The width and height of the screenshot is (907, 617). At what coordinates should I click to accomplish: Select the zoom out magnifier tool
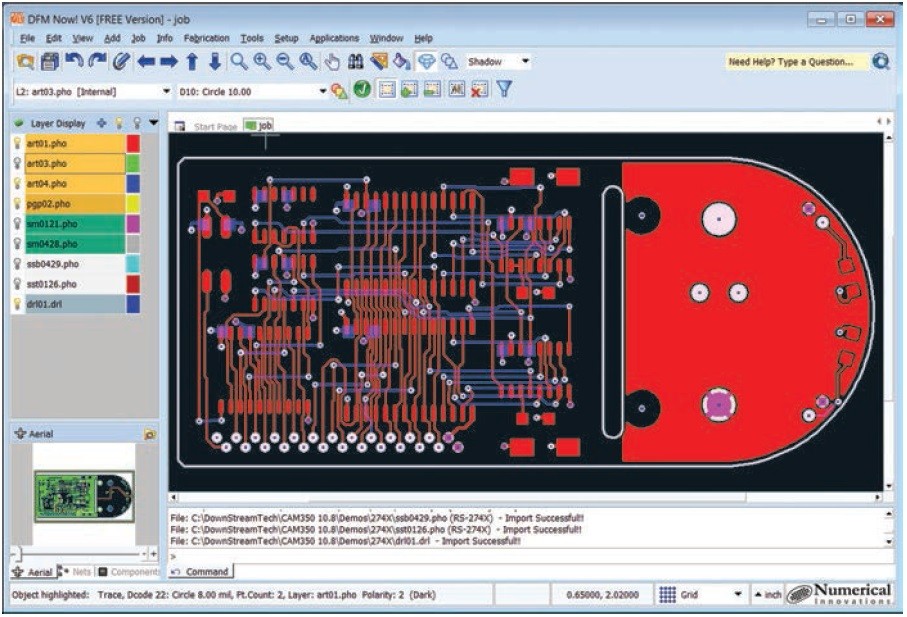(285, 61)
